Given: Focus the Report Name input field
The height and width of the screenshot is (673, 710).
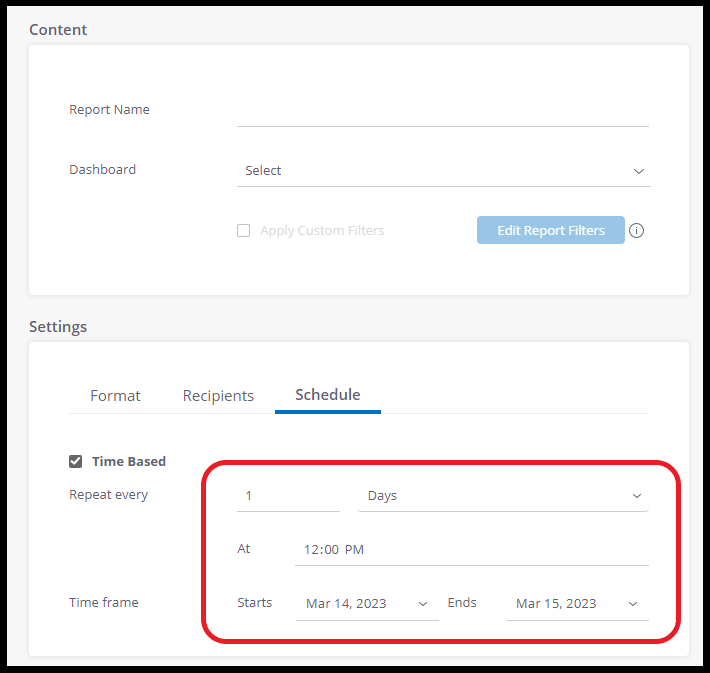Looking at the screenshot, I should [442, 112].
